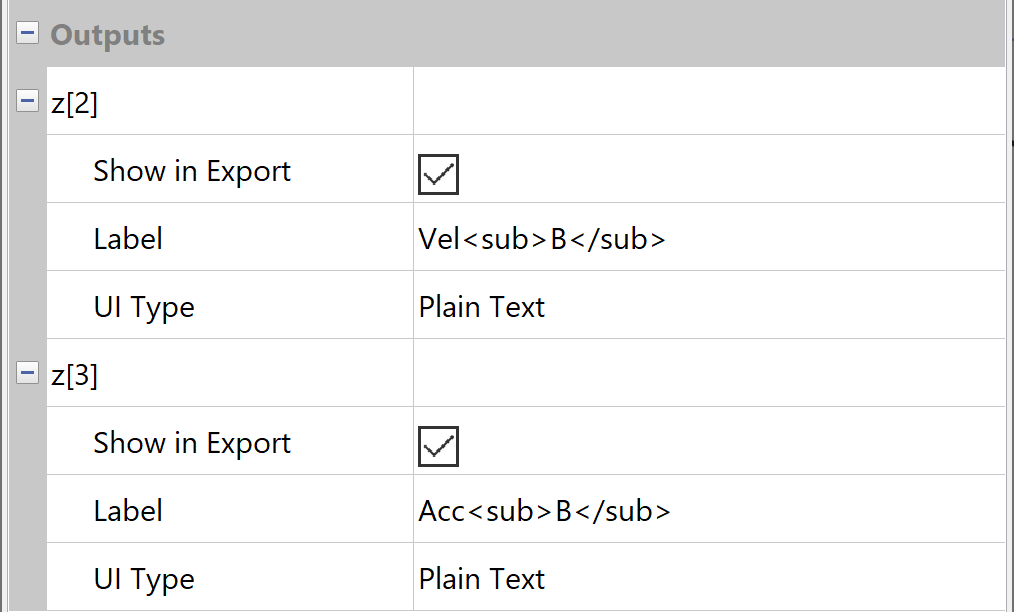This screenshot has height=615, width=1014.
Task: Select the UI Type property name under z[2]
Action: pyautogui.click(x=144, y=307)
